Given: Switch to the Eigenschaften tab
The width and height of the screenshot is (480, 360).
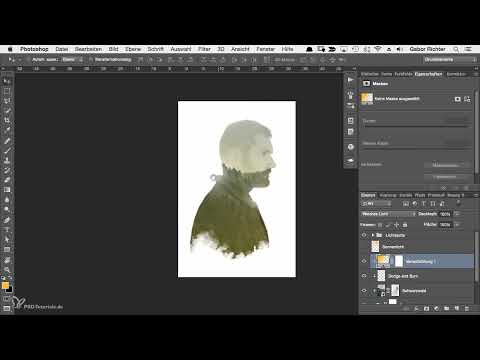Looking at the screenshot, I should tap(429, 74).
